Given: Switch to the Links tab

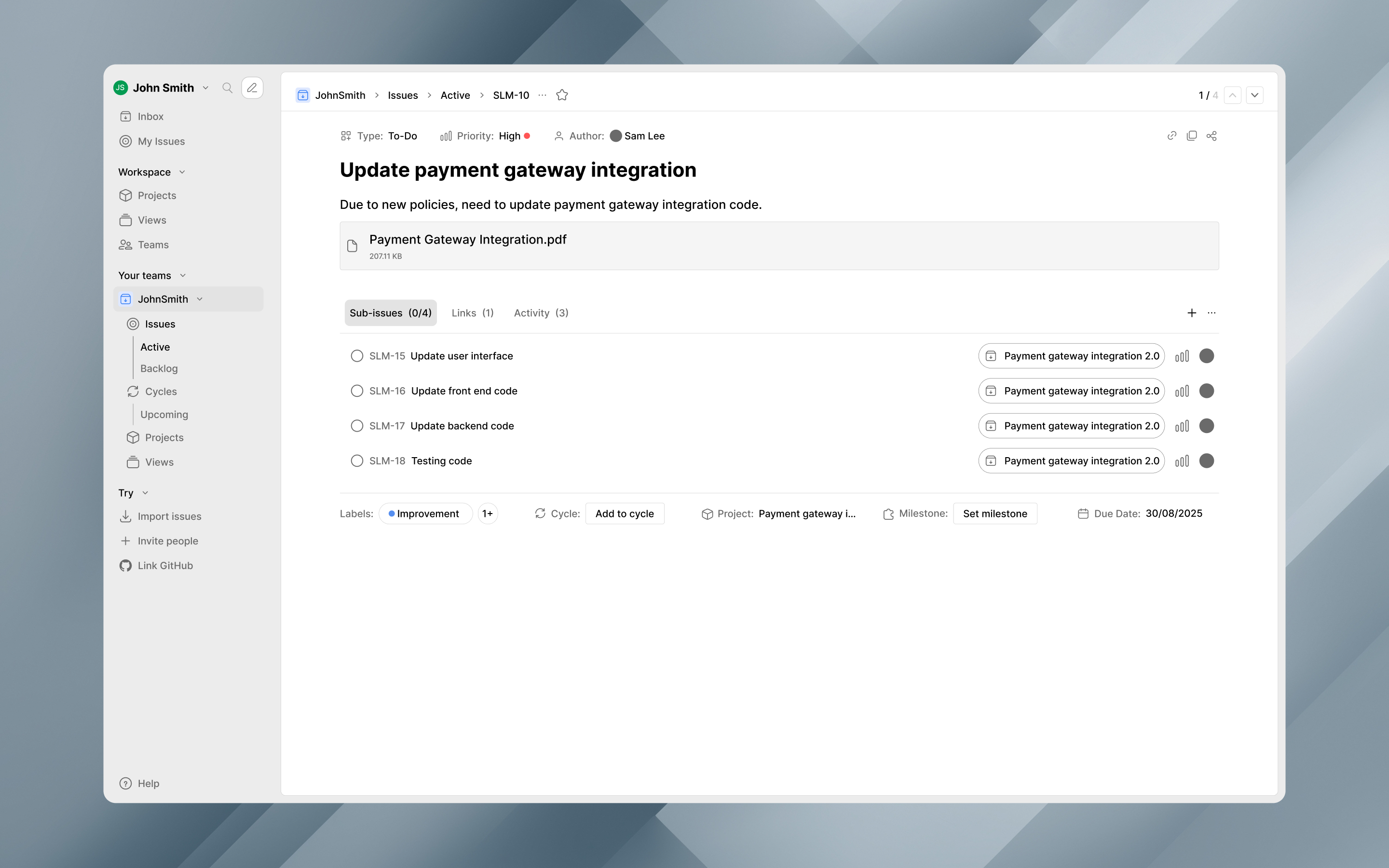Looking at the screenshot, I should tap(472, 313).
